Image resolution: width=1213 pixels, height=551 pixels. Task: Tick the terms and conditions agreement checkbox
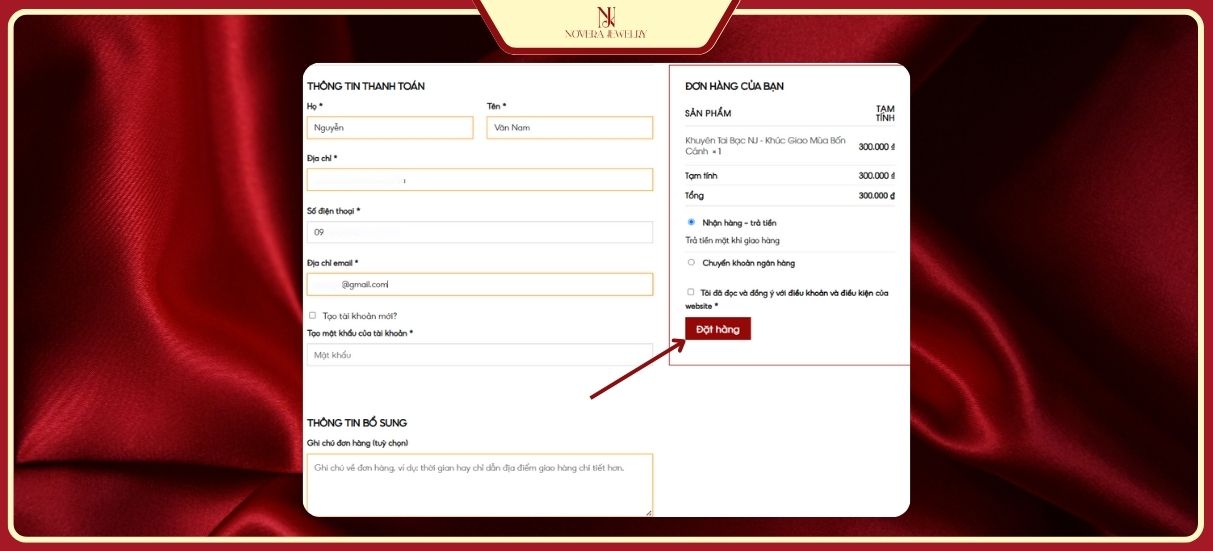690,292
